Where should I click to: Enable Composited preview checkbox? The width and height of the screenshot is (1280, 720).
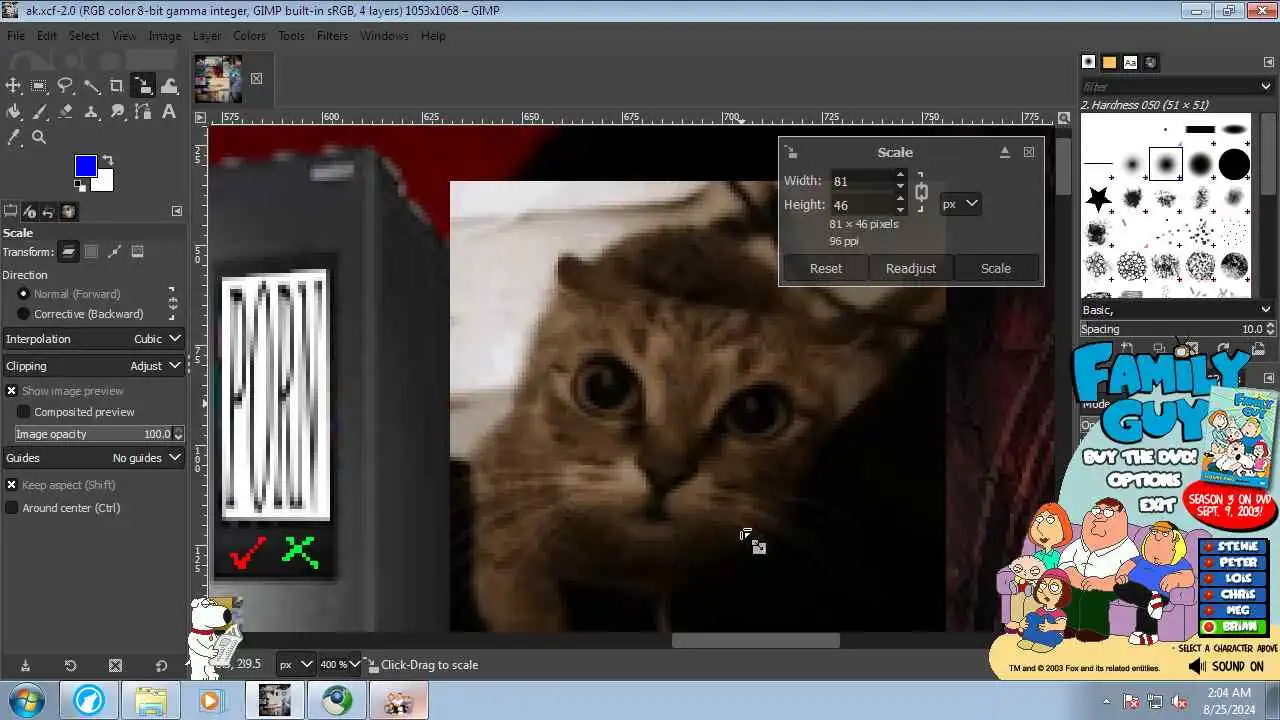(x=24, y=412)
